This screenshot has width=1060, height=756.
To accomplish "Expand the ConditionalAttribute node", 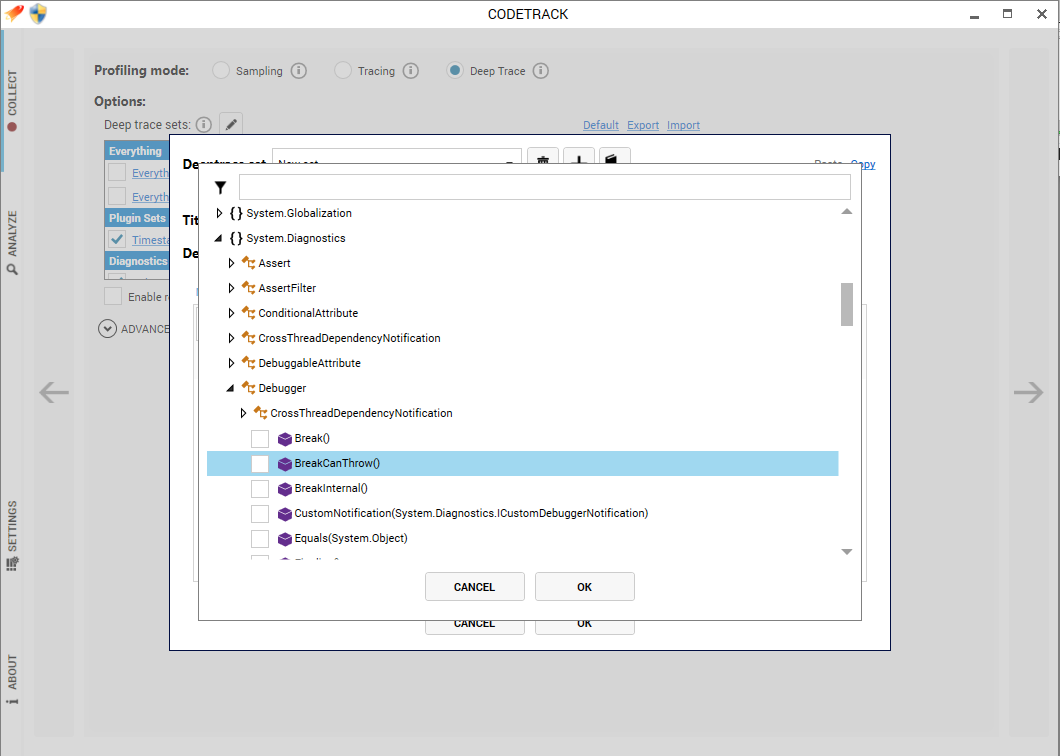I will tap(231, 313).
